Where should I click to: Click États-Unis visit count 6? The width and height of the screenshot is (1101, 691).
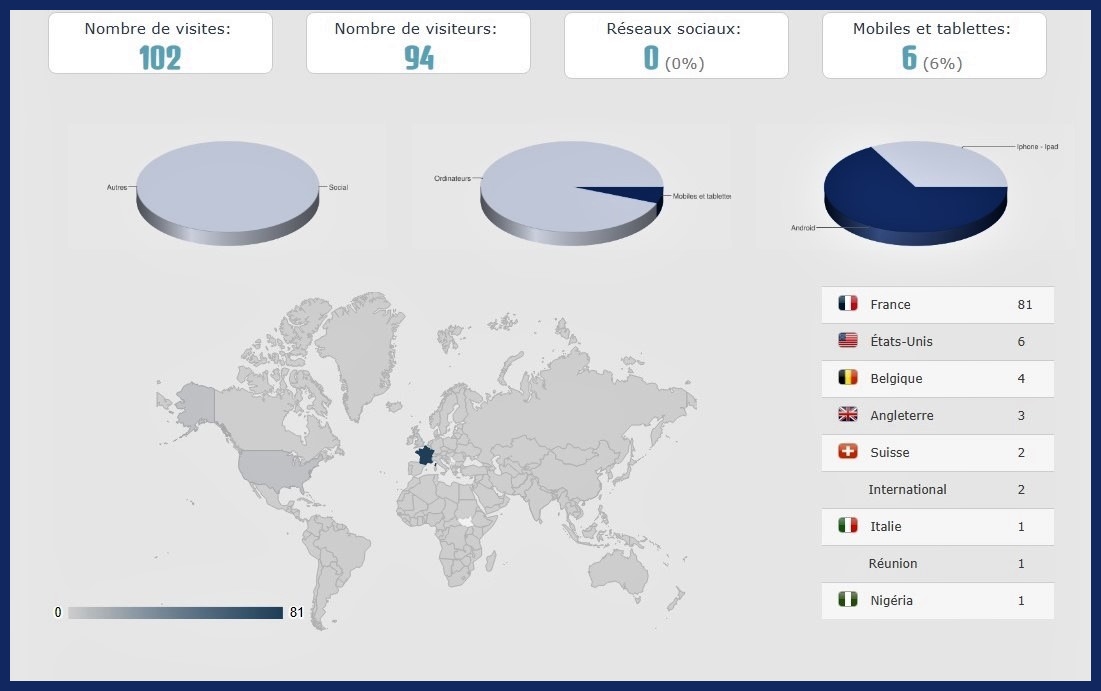(x=1021, y=341)
